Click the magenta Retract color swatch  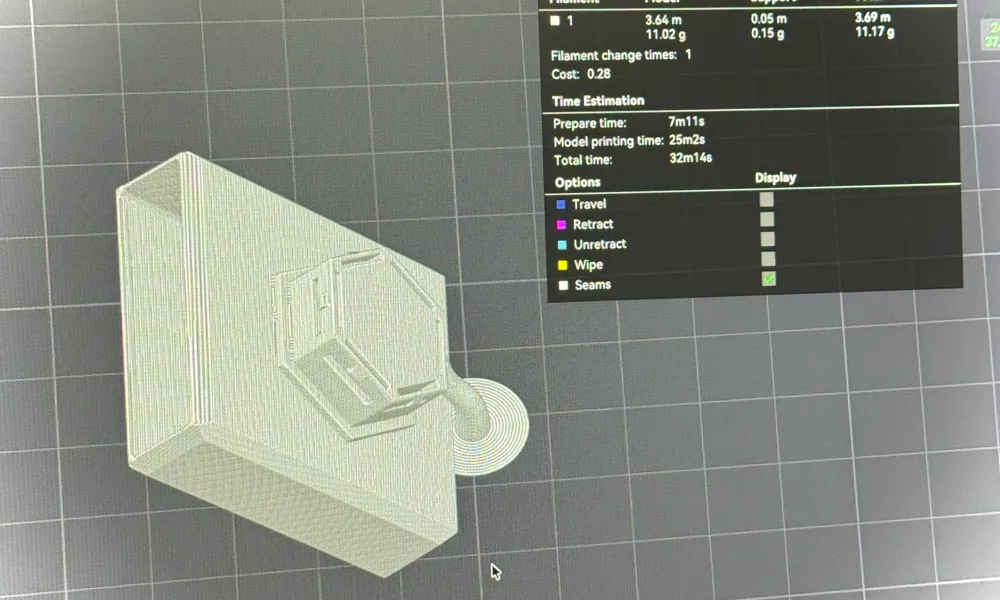561,224
